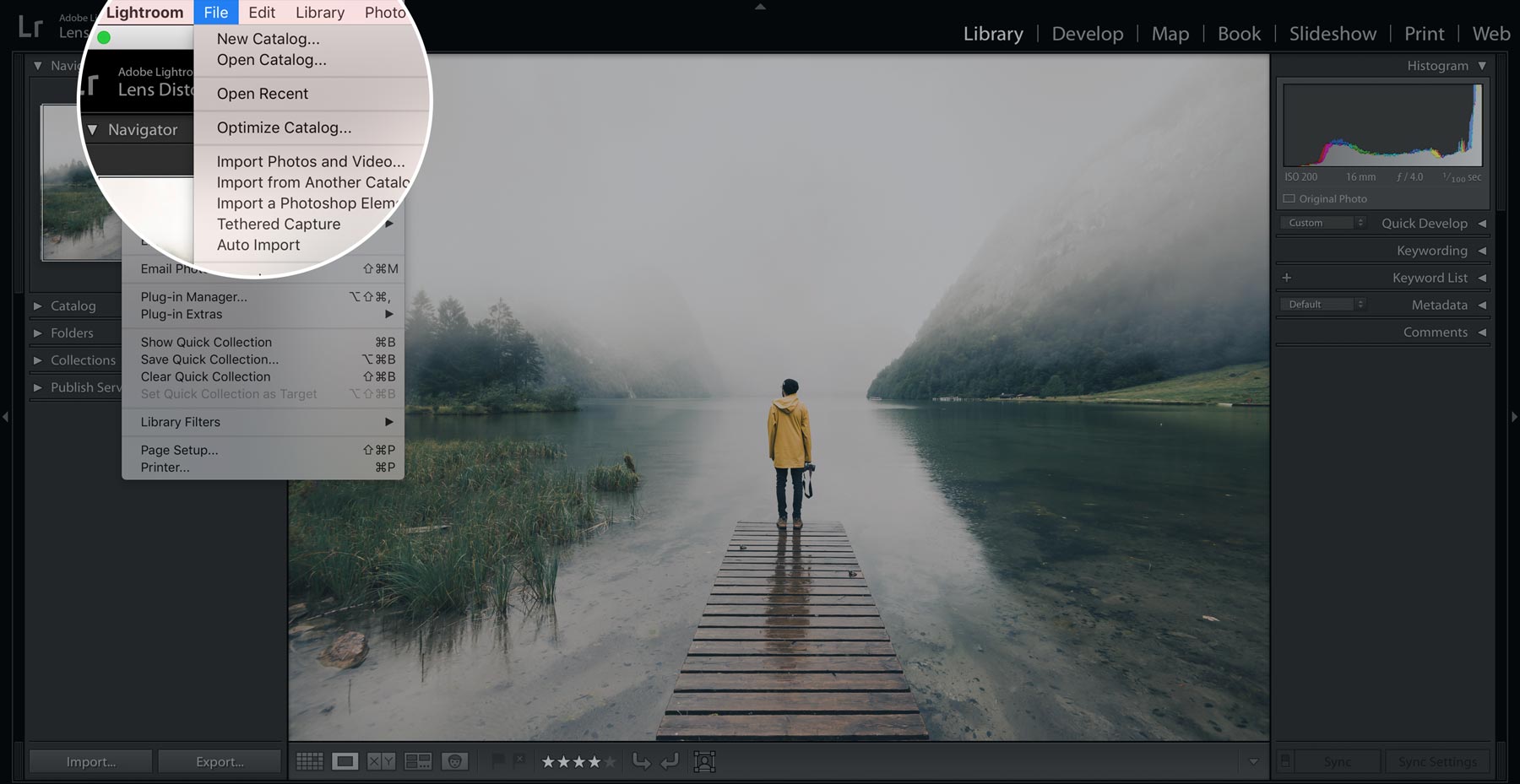Click the Sync button

[x=1338, y=762]
